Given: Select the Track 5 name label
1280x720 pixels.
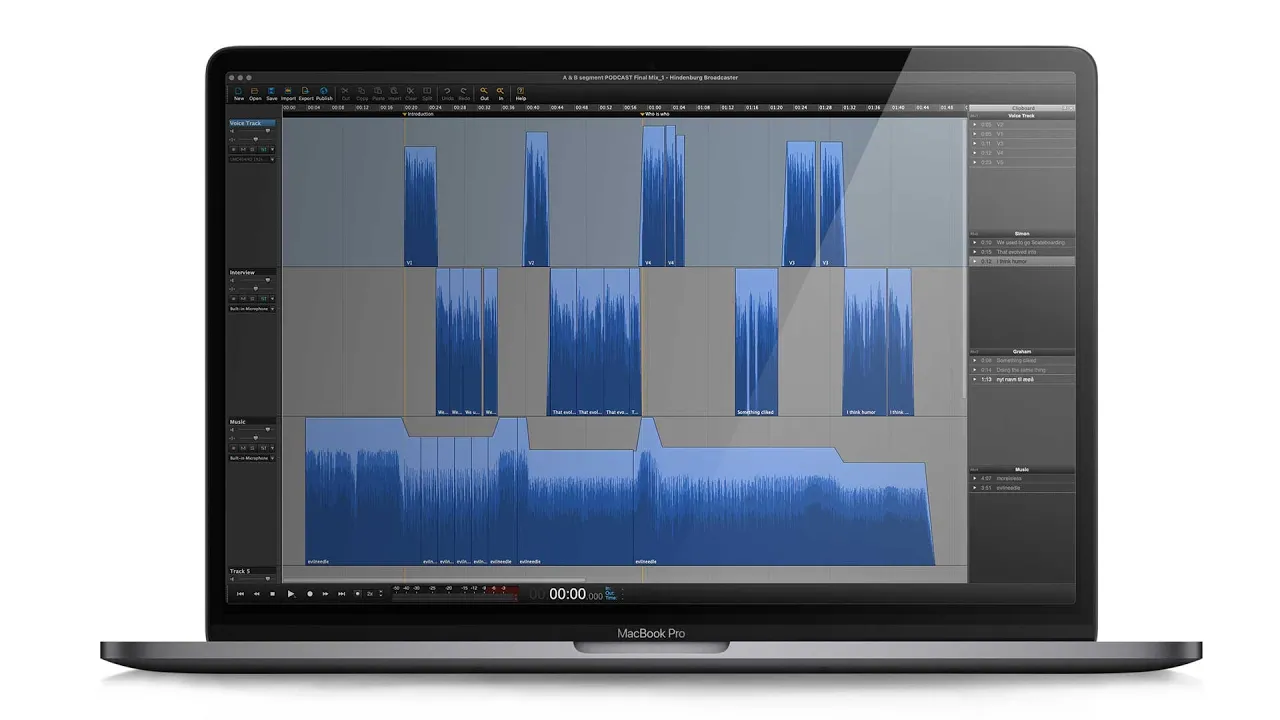Looking at the screenshot, I should (252, 571).
